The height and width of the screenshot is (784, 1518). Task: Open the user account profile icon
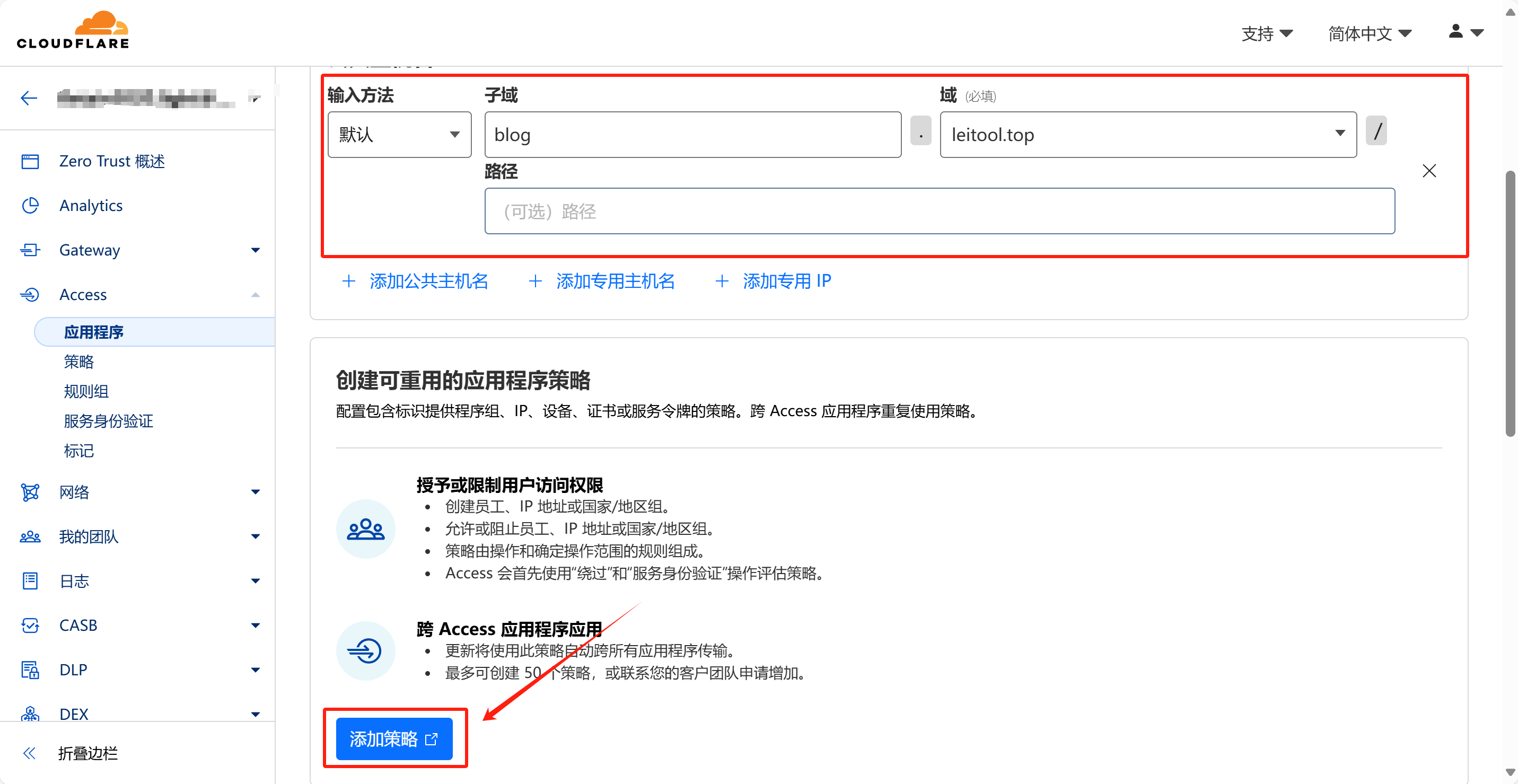click(x=1455, y=31)
